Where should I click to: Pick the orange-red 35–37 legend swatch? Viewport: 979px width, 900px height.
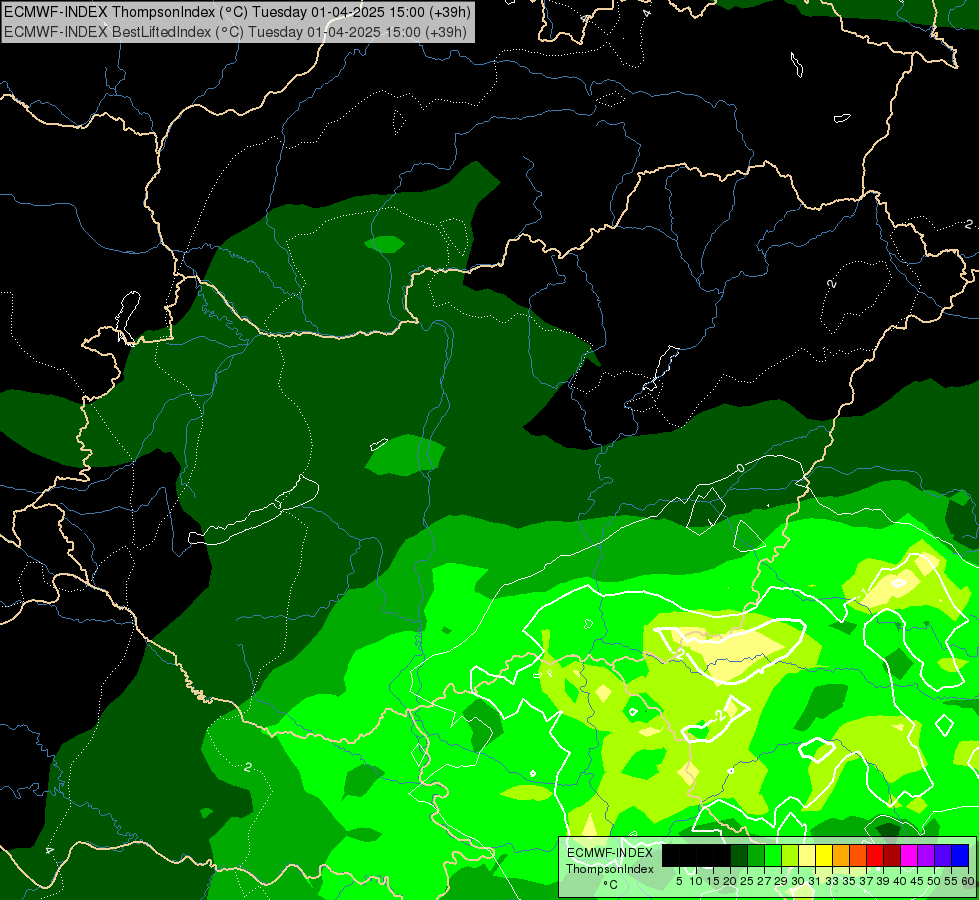coord(858,855)
